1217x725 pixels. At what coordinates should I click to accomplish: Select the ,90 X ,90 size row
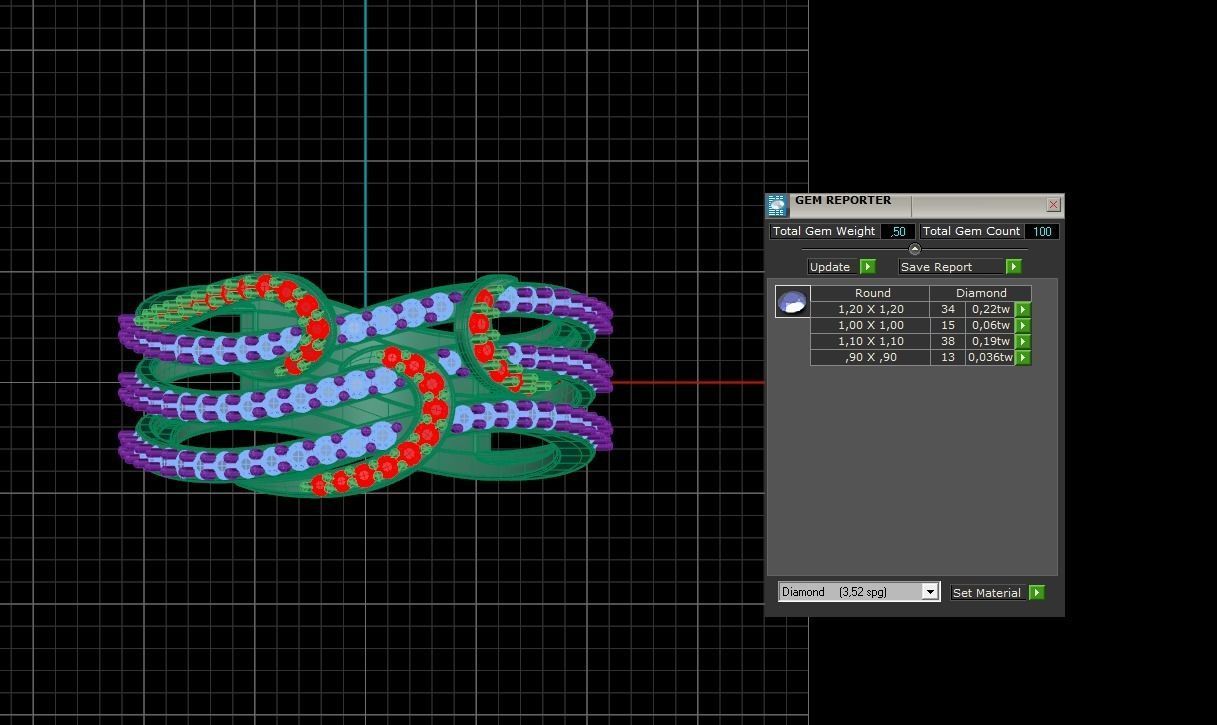[870, 357]
